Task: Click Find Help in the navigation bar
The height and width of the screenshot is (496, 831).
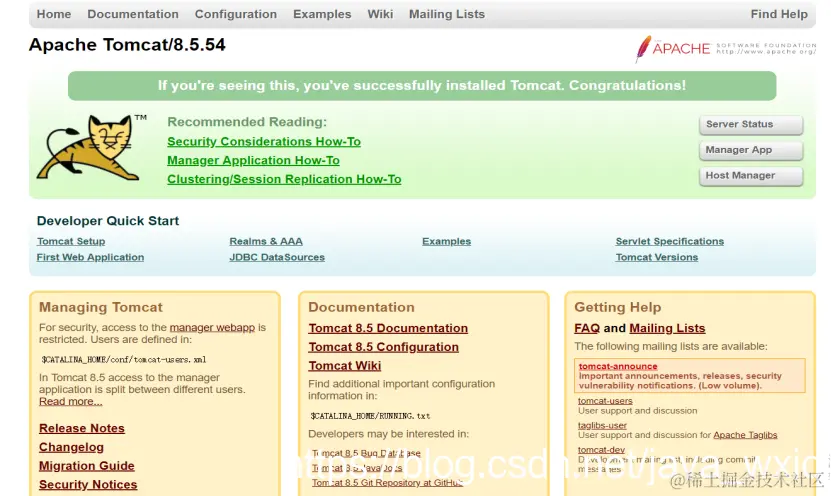Action: point(779,14)
